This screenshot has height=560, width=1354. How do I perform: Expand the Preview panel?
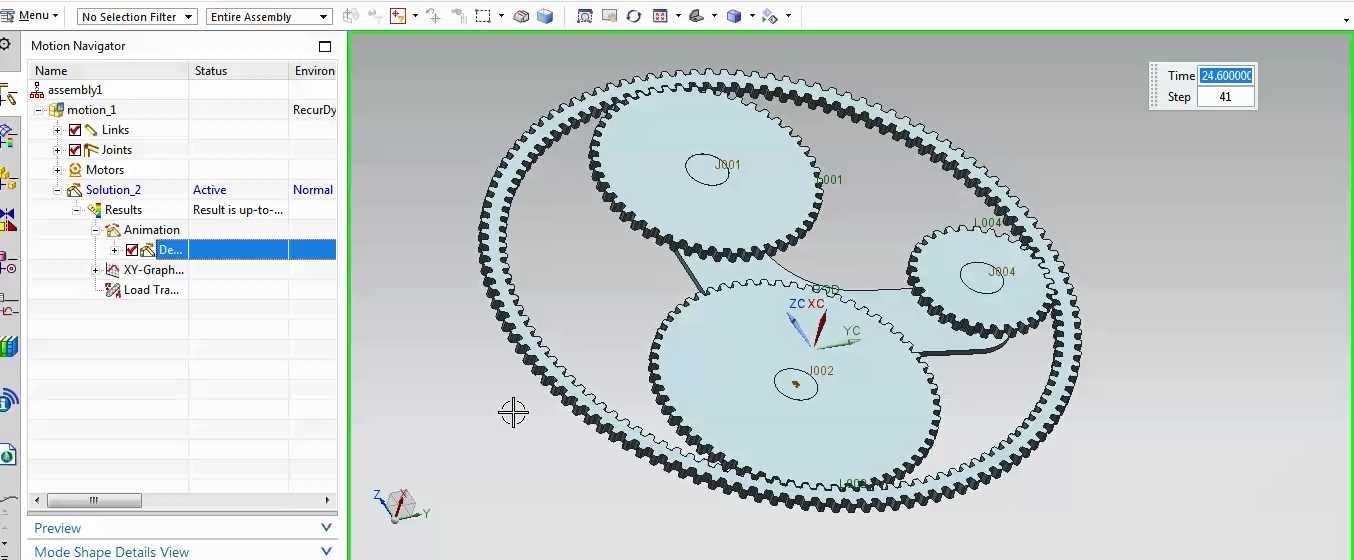tap(182, 528)
